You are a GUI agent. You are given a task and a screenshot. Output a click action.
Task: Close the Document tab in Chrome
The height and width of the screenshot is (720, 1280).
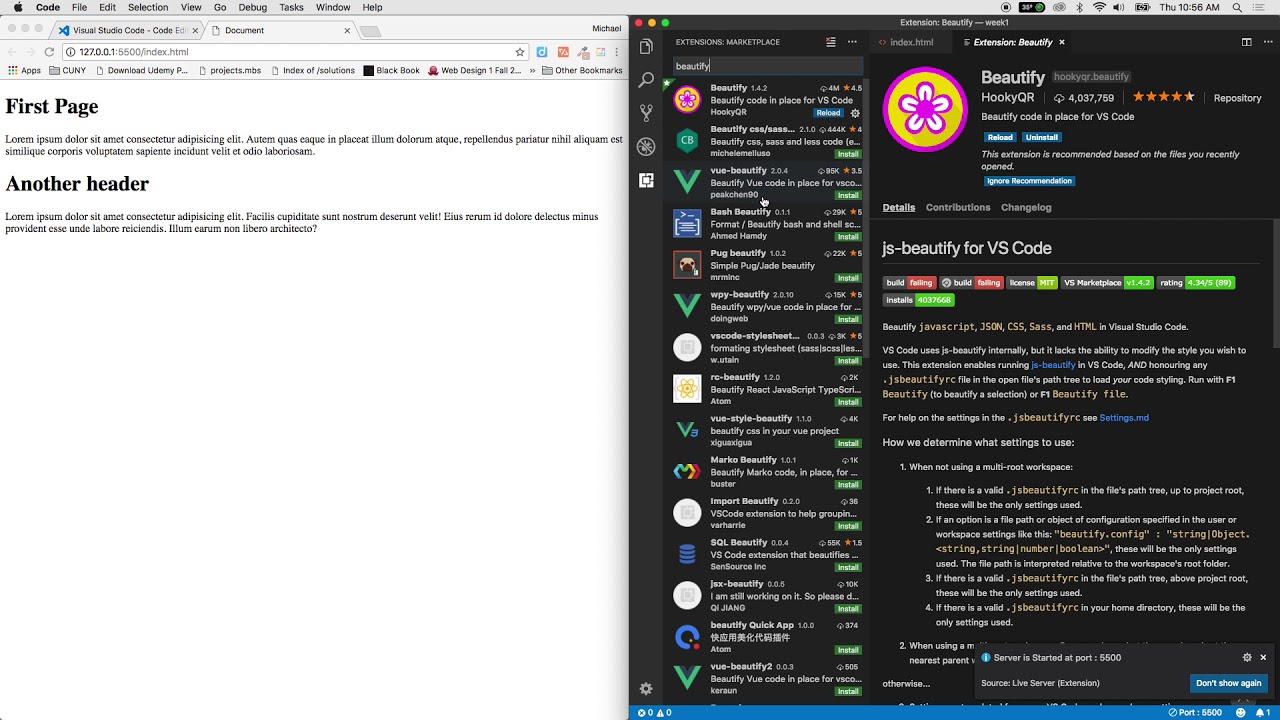(x=348, y=30)
